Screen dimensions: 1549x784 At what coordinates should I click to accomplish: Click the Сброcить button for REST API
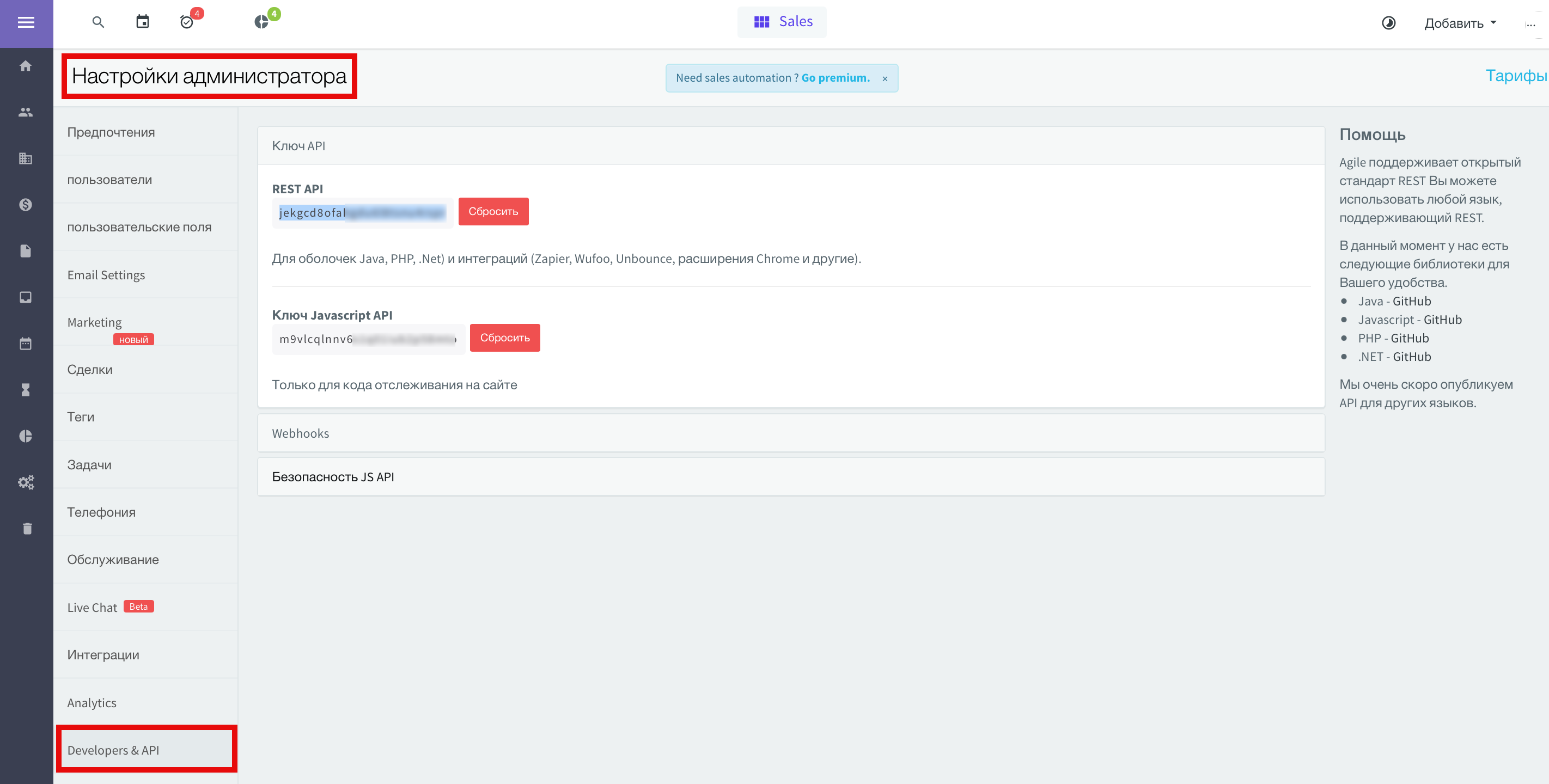point(493,211)
